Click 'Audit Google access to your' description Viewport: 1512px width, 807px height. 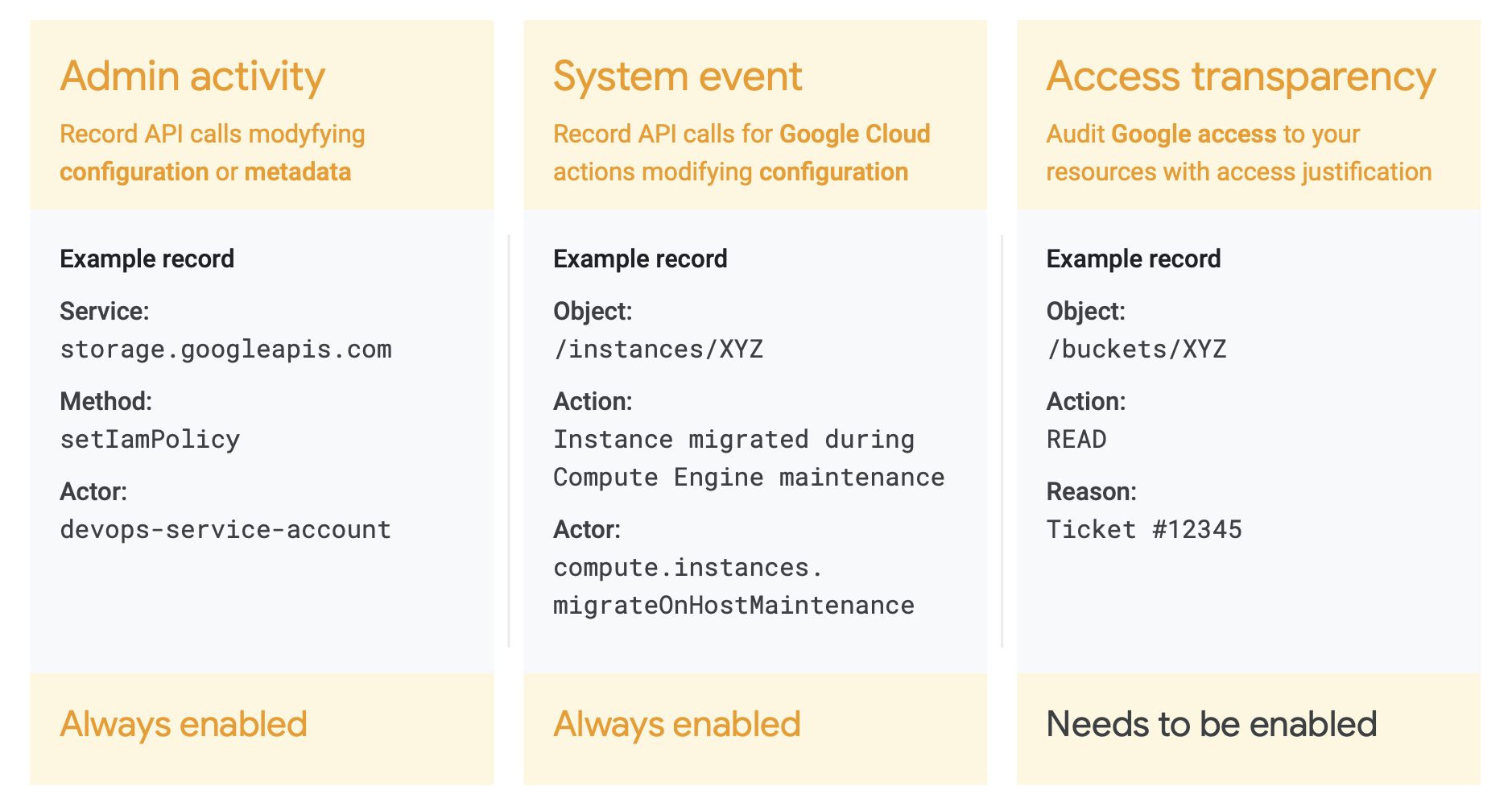coord(1203,134)
